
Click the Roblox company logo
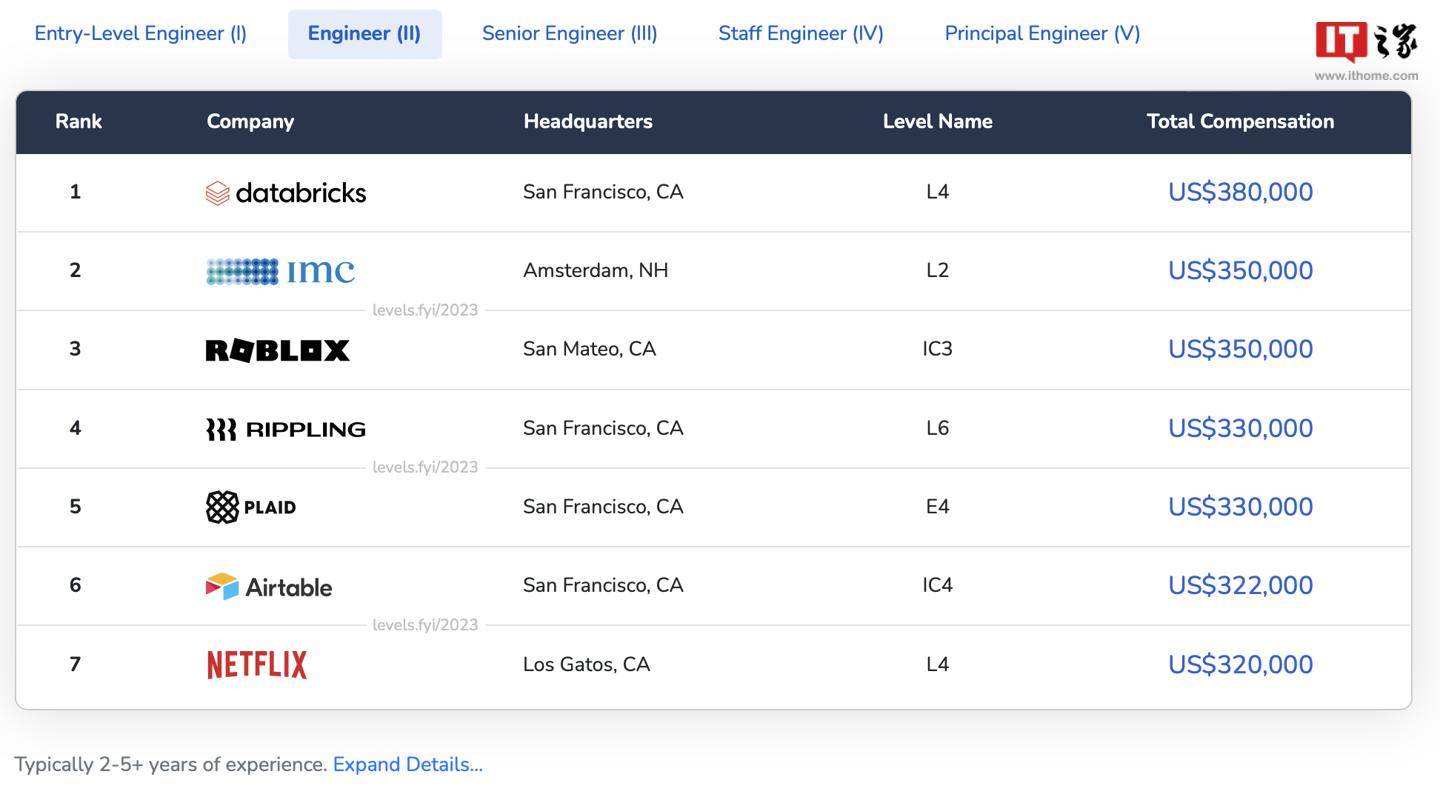click(278, 350)
